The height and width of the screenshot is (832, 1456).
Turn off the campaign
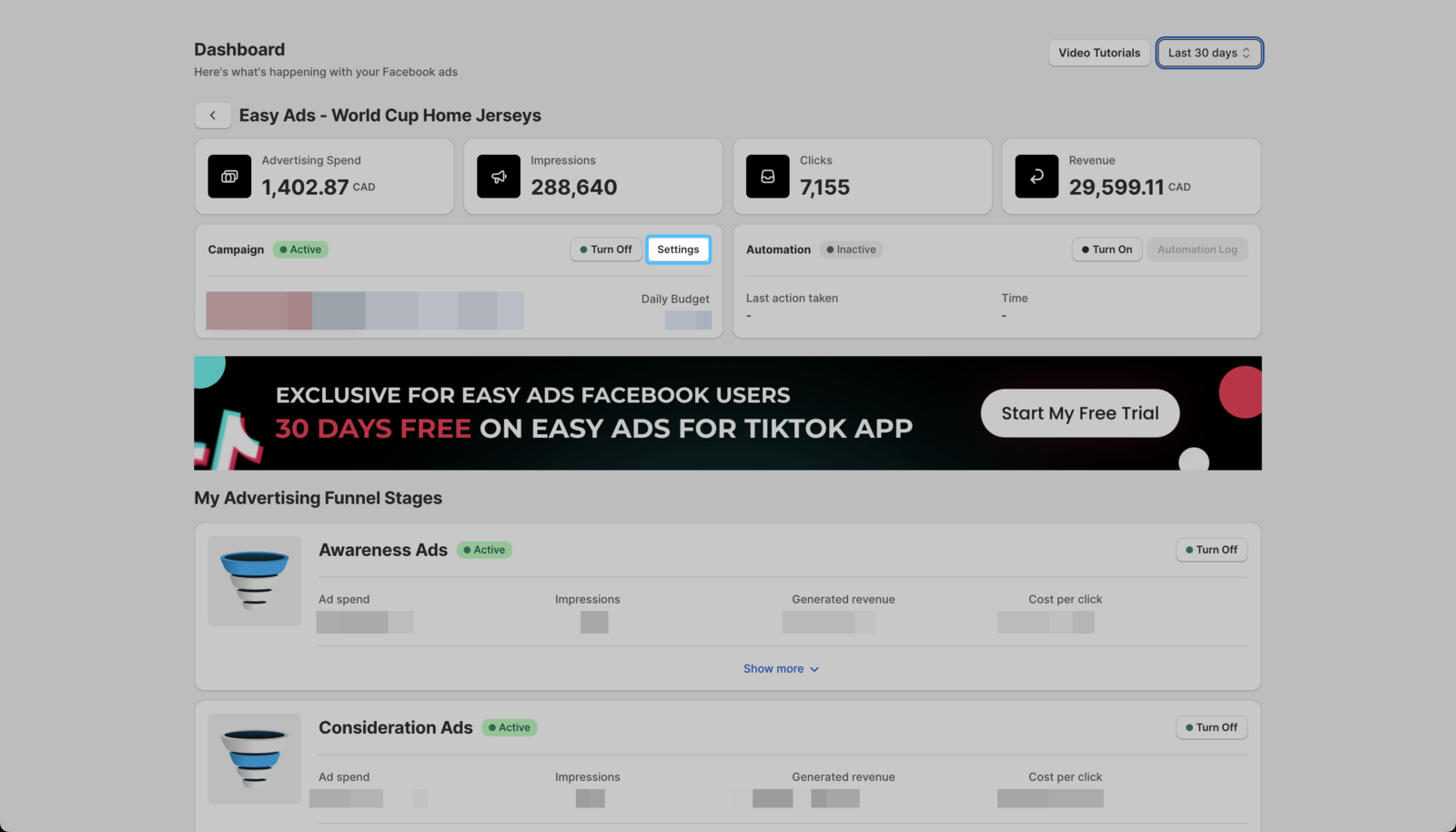point(606,249)
